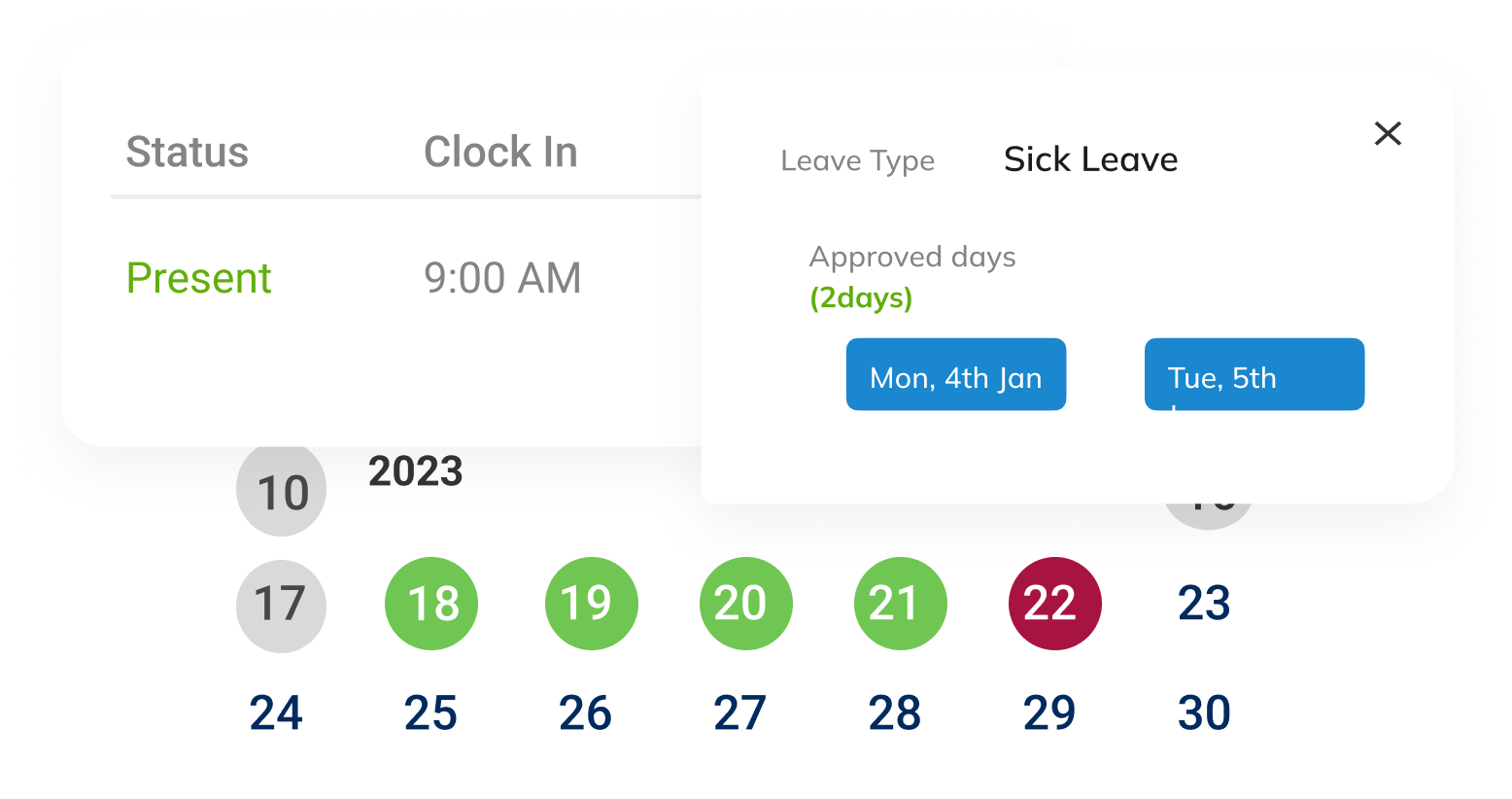The image size is (1512, 799).
Task: Click the Mon, 4th Jan approved day chip
Action: (x=956, y=375)
